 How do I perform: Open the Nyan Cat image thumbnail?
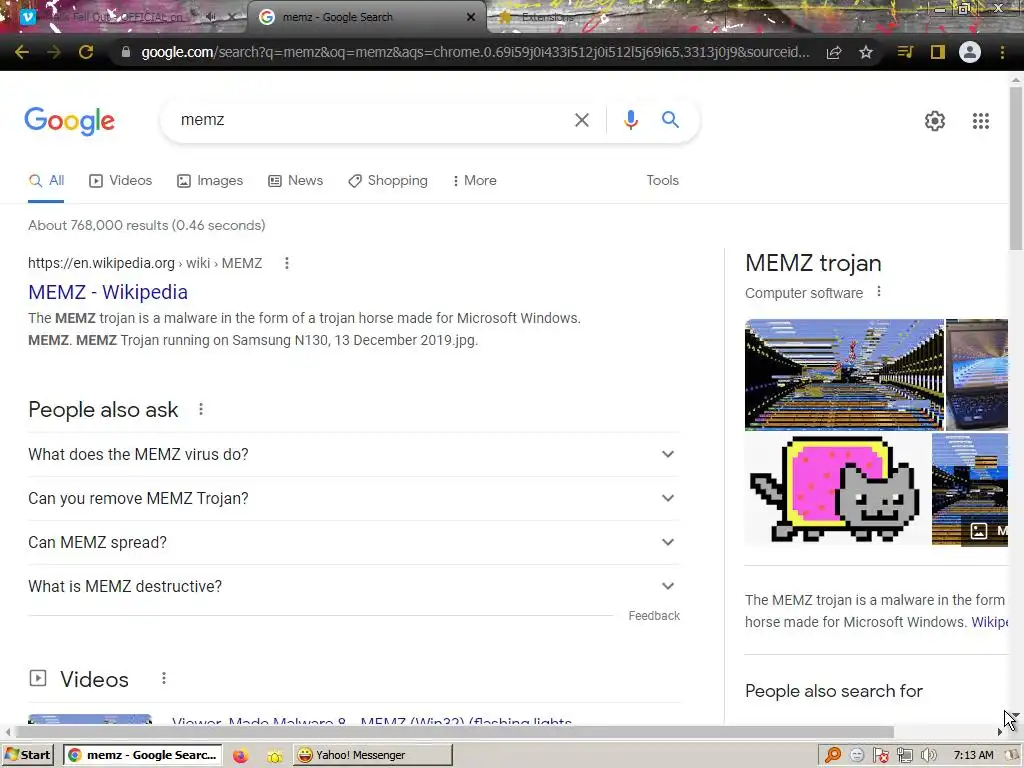(x=837, y=490)
